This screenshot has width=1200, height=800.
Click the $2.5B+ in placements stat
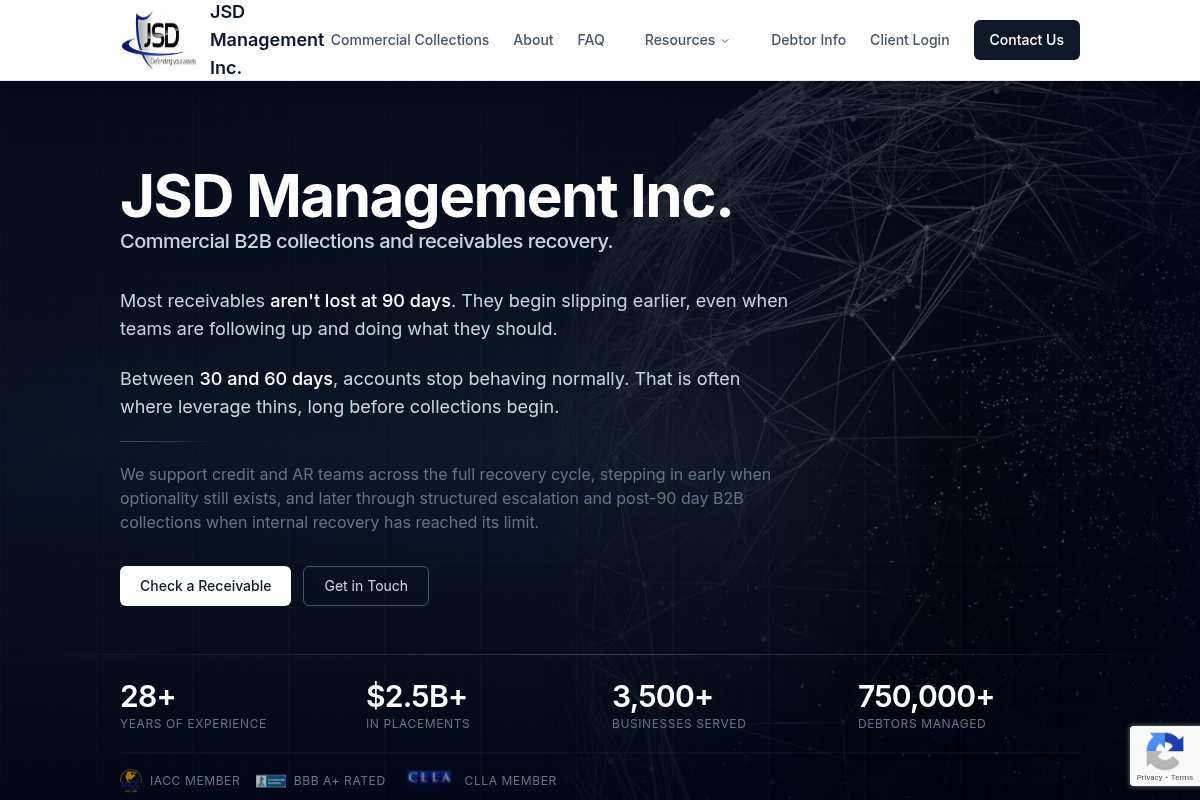(x=417, y=706)
